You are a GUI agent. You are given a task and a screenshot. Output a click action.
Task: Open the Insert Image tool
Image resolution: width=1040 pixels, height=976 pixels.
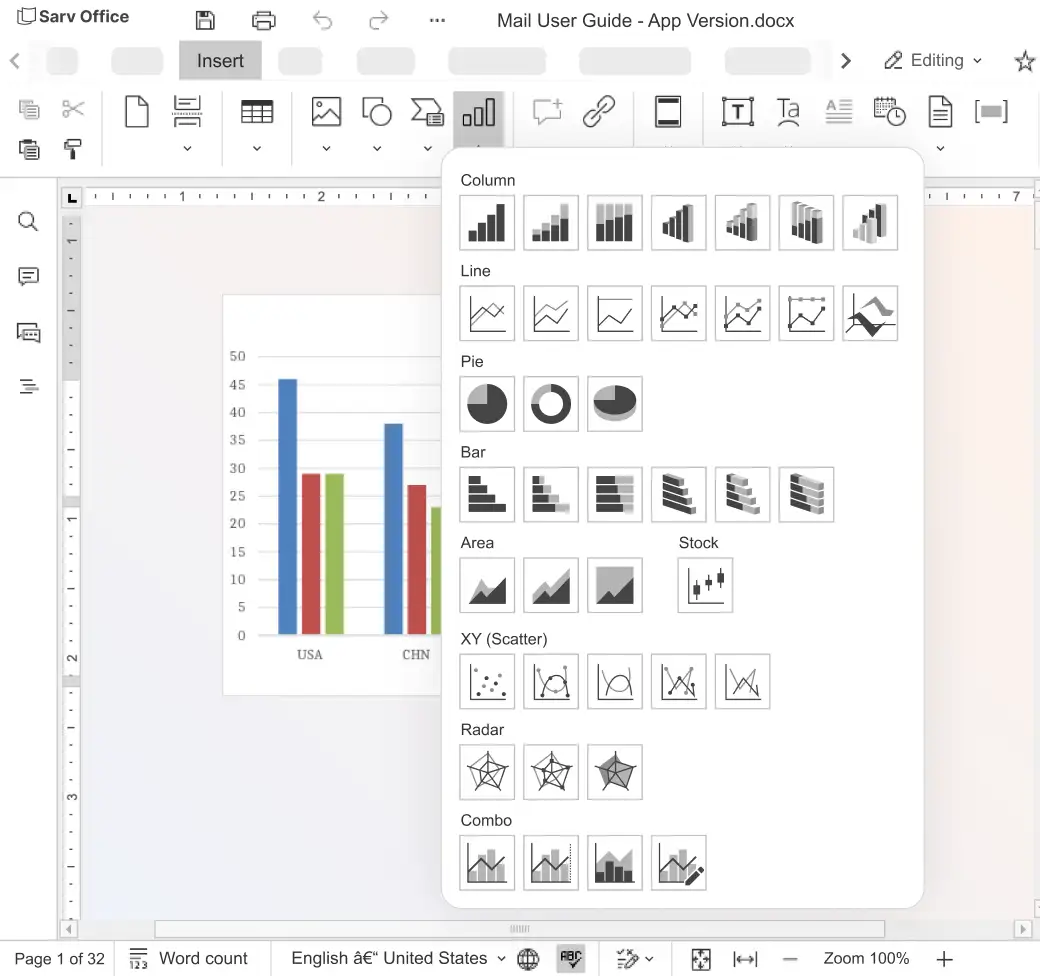tap(326, 112)
